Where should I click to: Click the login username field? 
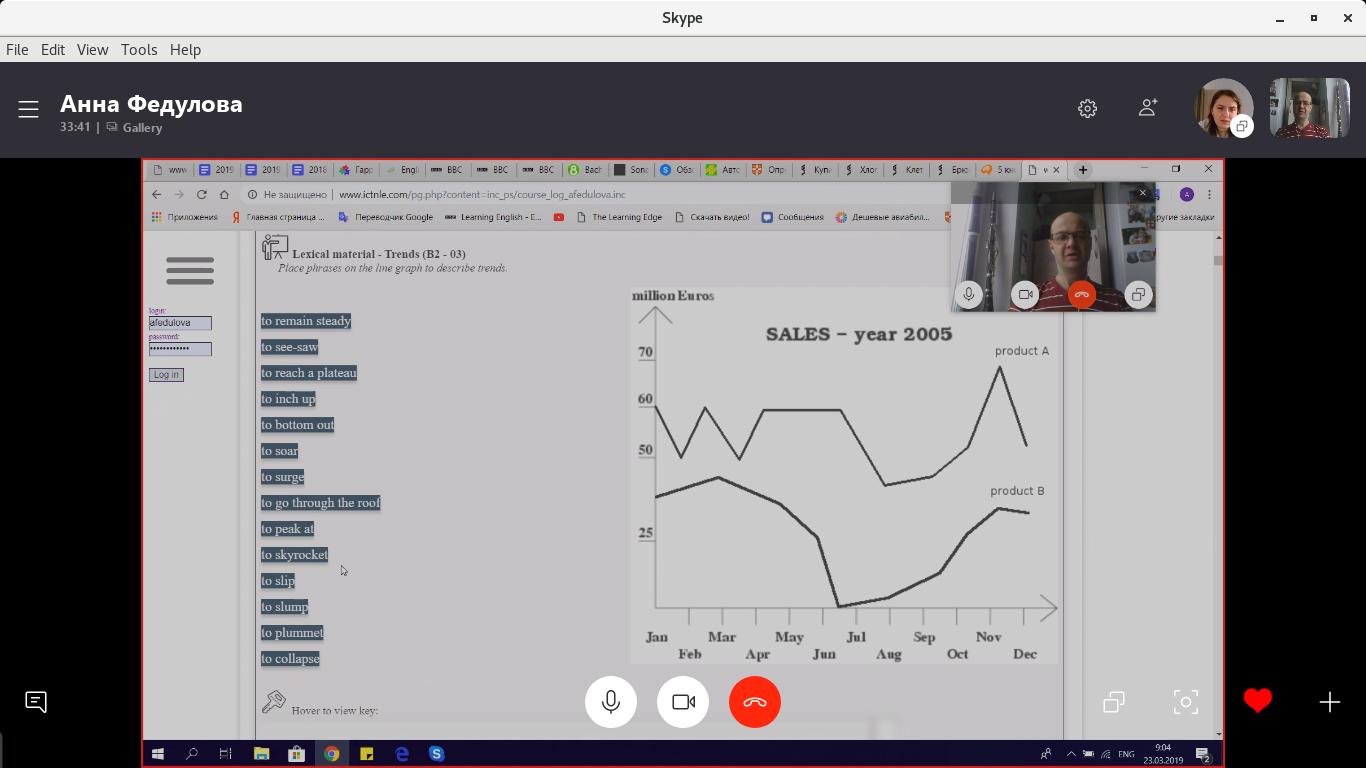point(180,323)
